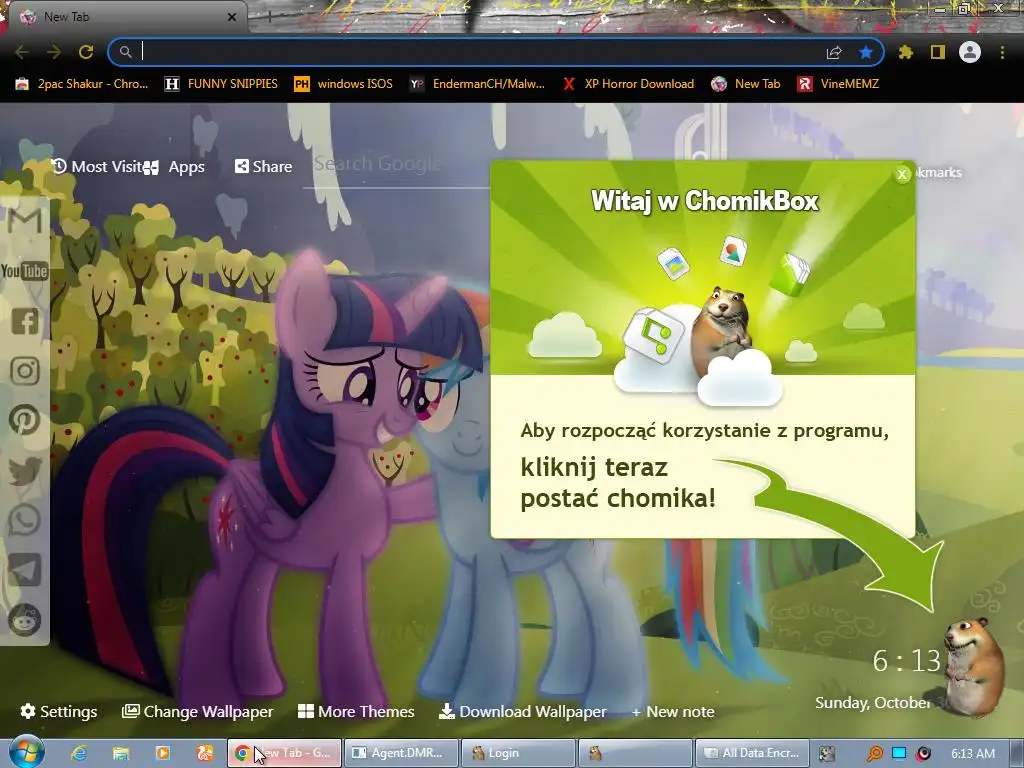The width and height of the screenshot is (1024, 768).
Task: Switch to All Data Encr... taskbar window
Action: point(752,753)
